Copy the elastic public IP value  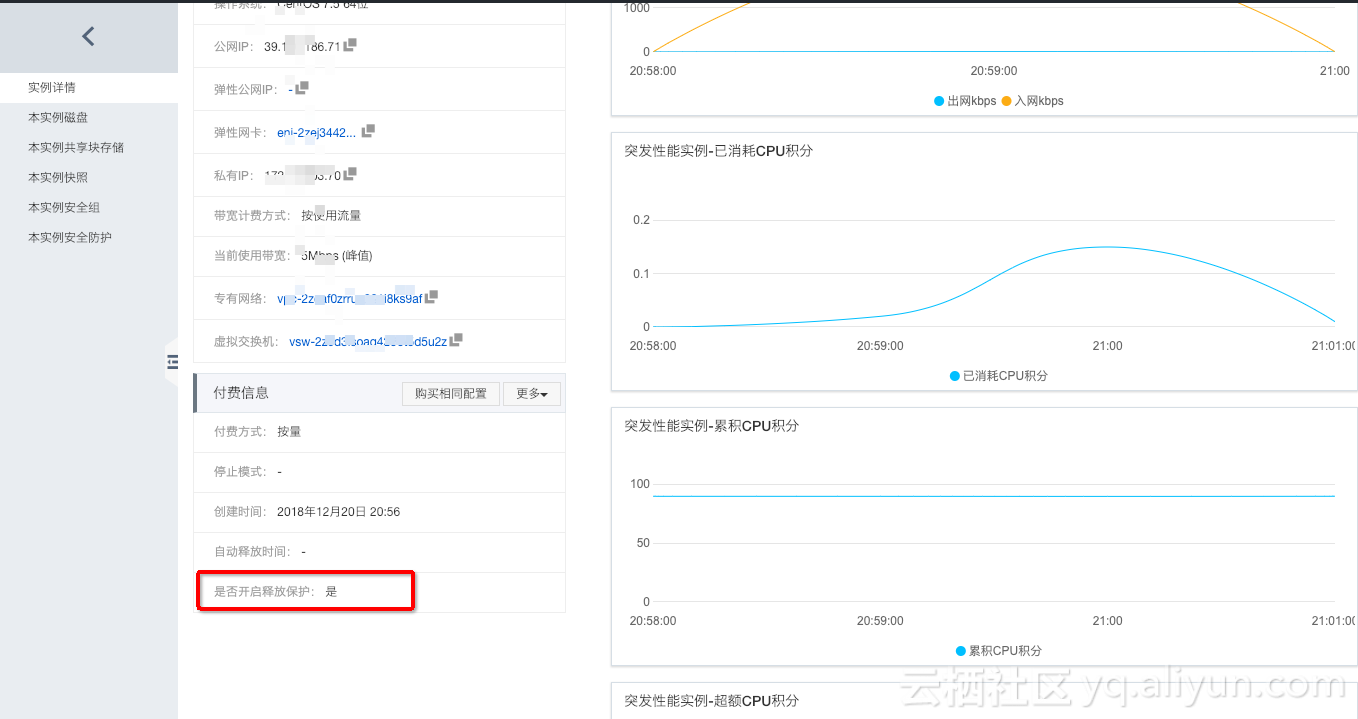[302, 88]
